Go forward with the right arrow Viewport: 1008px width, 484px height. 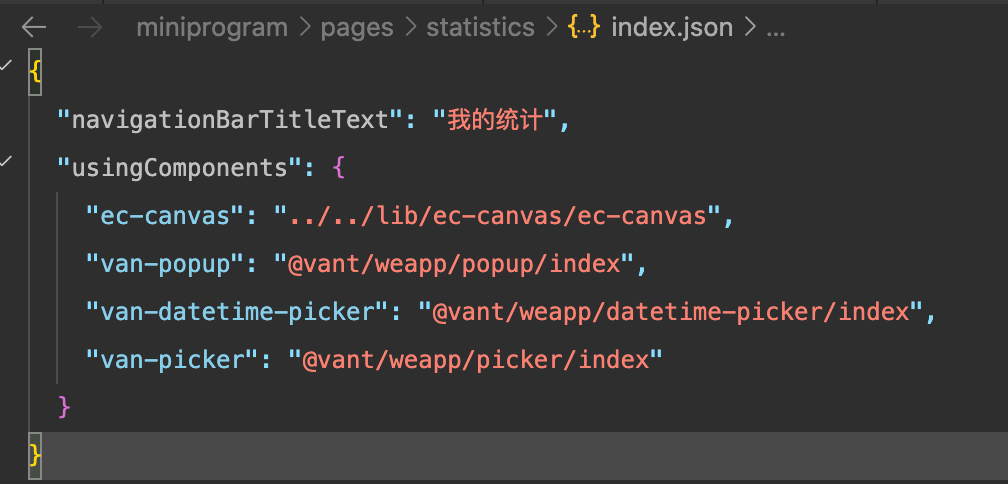pyautogui.click(x=90, y=28)
